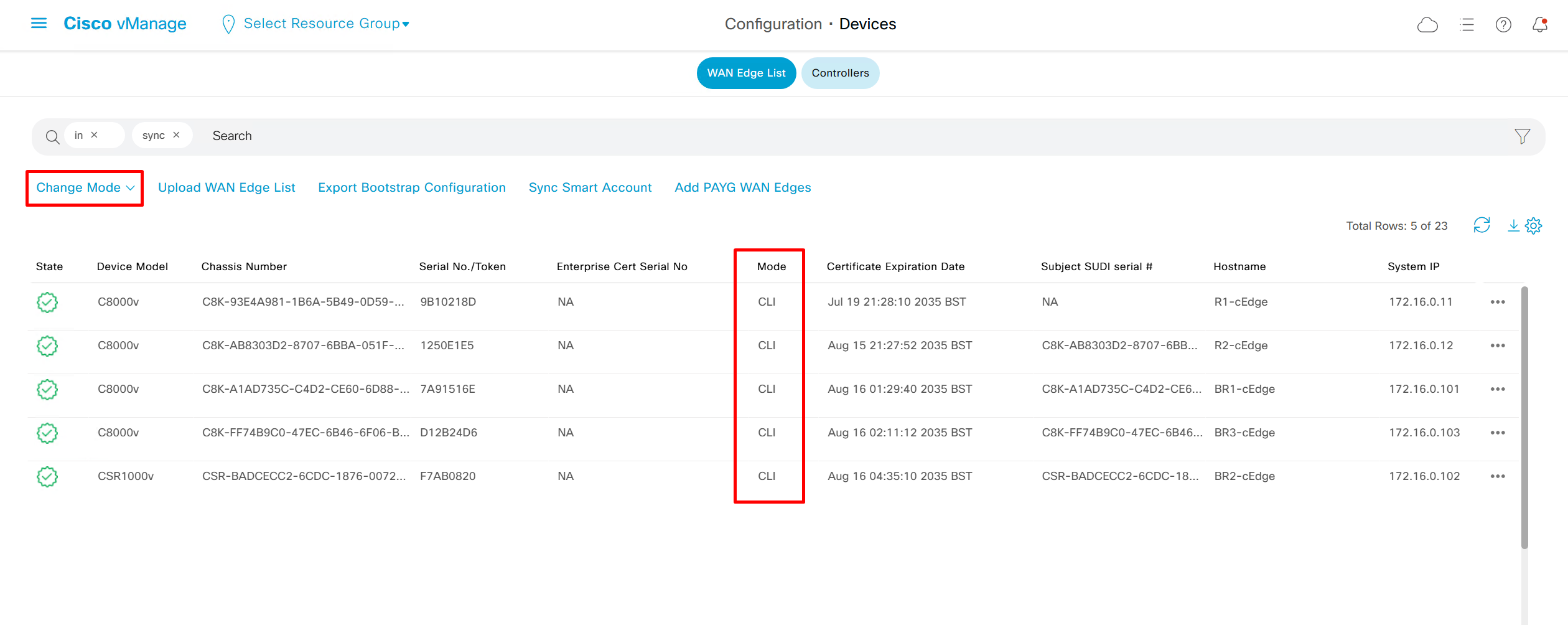Open the help question mark icon
This screenshot has height=625, width=1568.
(1503, 25)
